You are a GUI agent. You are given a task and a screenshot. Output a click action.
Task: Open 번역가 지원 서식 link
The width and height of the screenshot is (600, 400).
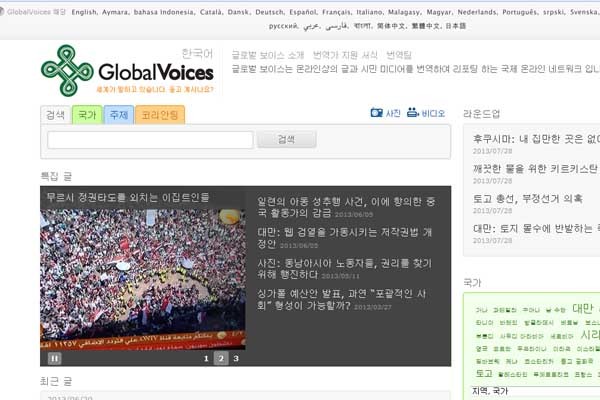pos(345,55)
